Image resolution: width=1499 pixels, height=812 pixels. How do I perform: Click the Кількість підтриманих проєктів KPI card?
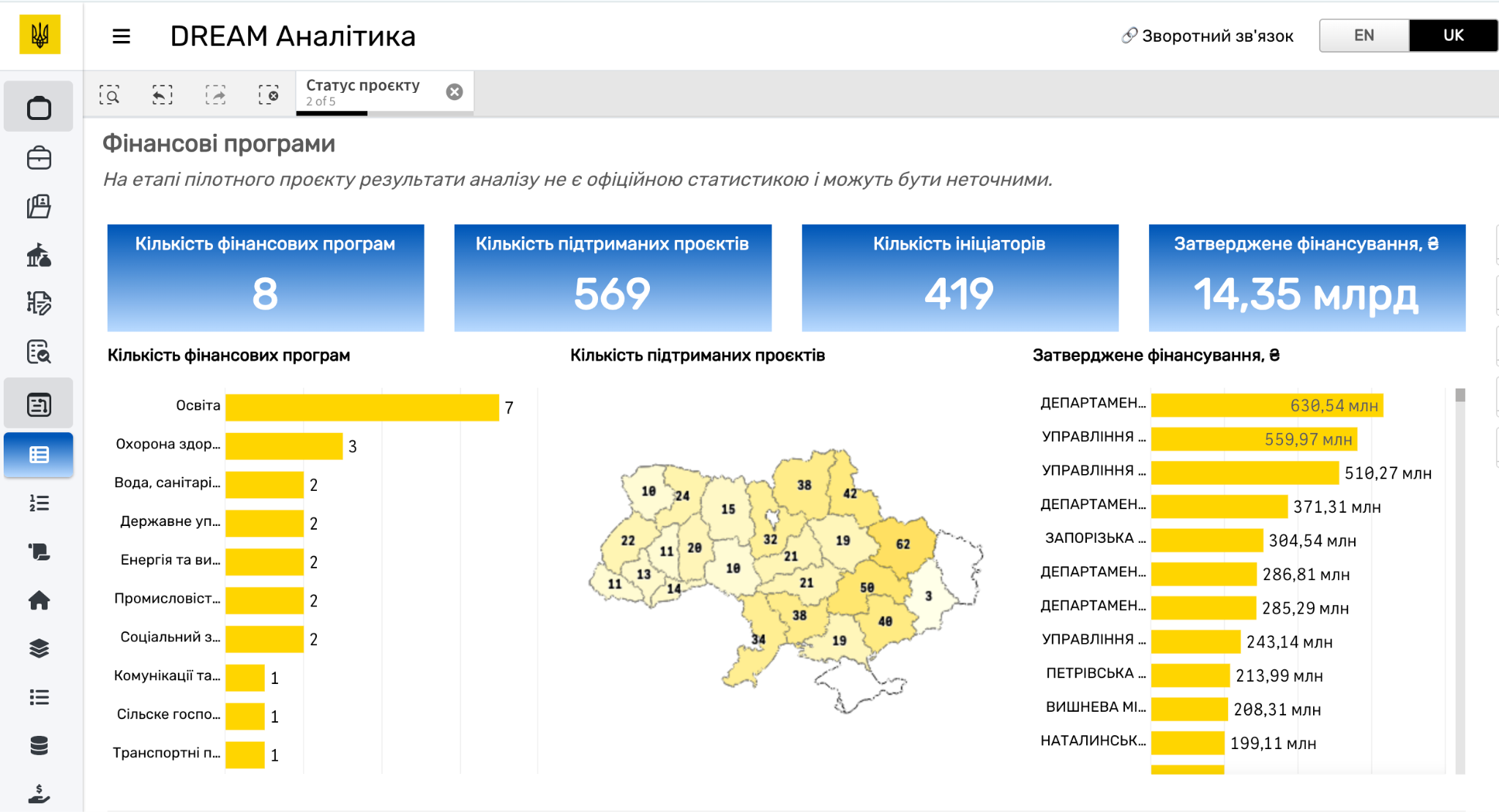[613, 278]
